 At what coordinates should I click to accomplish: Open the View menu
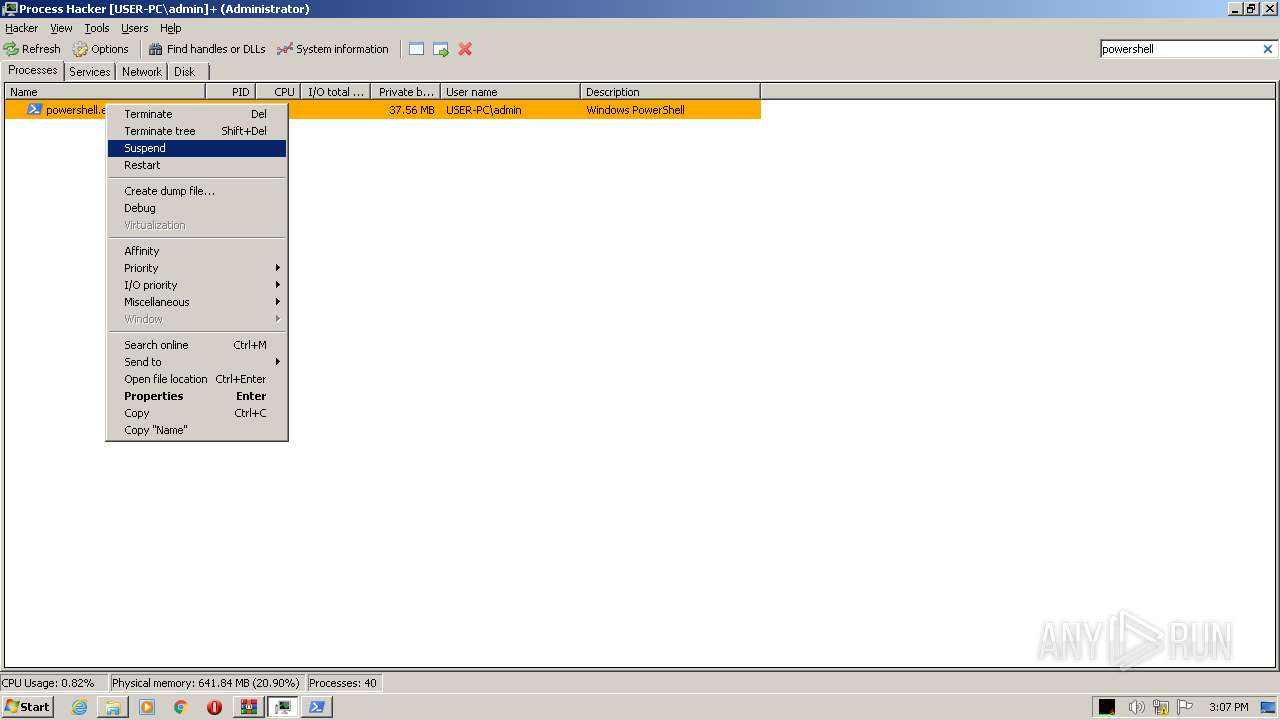[x=61, y=28]
